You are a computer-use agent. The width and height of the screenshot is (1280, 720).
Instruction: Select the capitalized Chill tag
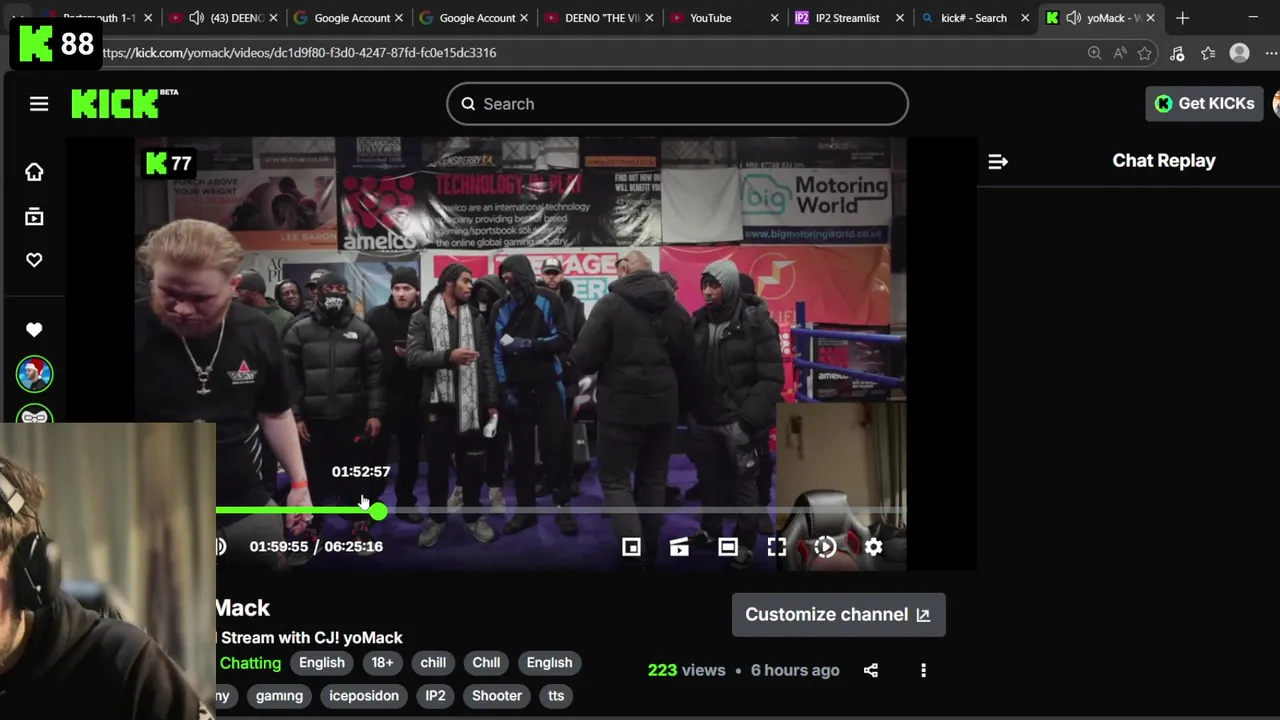pyautogui.click(x=486, y=663)
